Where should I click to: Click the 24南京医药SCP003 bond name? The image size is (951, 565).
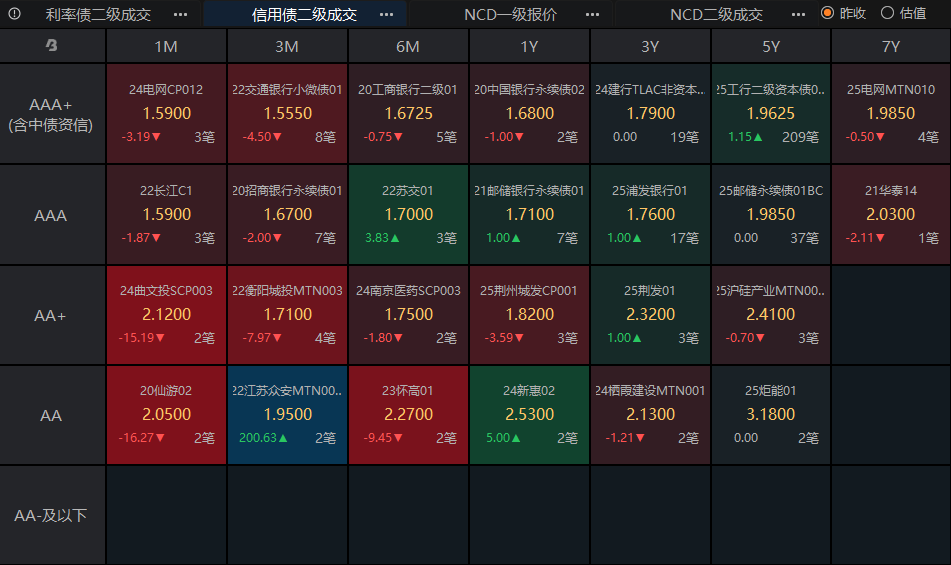point(408,291)
